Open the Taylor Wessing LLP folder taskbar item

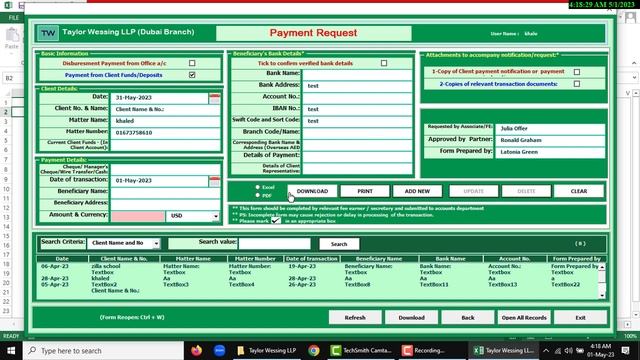(x=267, y=351)
